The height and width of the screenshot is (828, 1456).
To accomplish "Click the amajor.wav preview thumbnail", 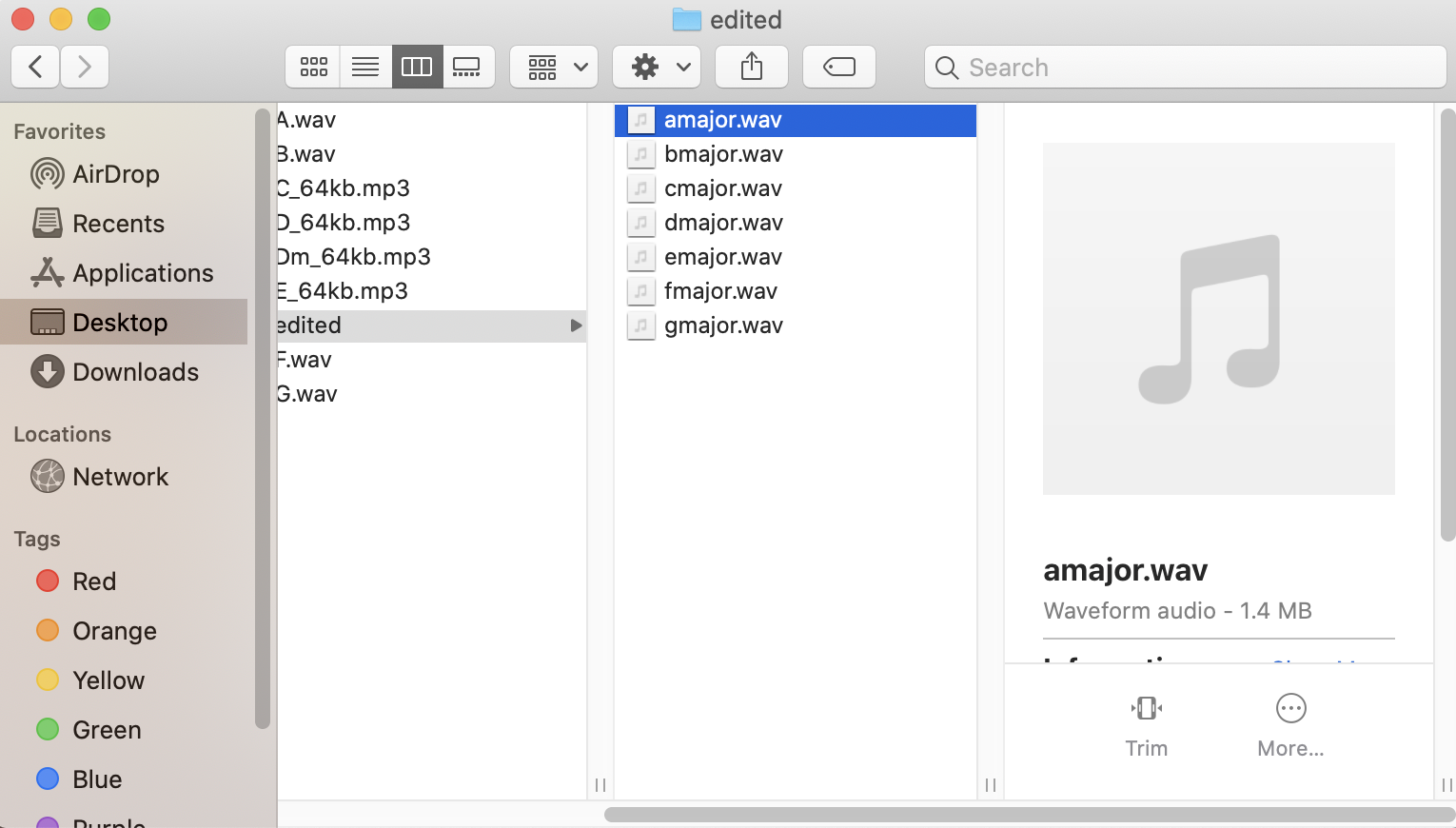I will pos(1219,319).
